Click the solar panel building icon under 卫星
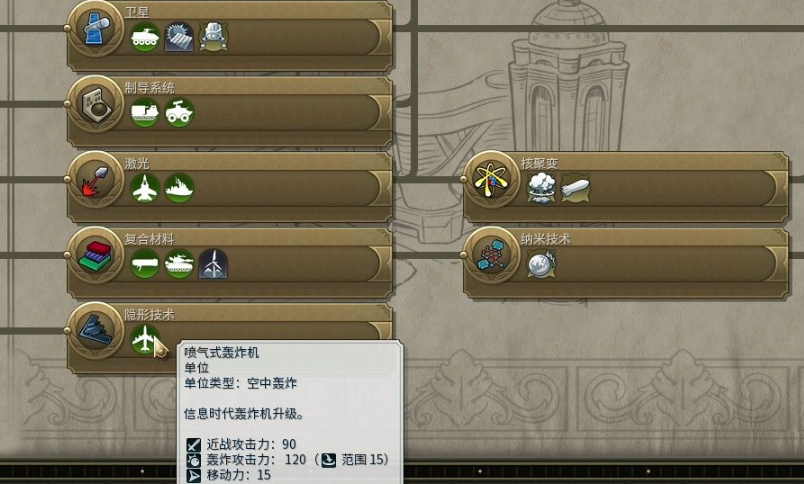 pyautogui.click(x=179, y=36)
